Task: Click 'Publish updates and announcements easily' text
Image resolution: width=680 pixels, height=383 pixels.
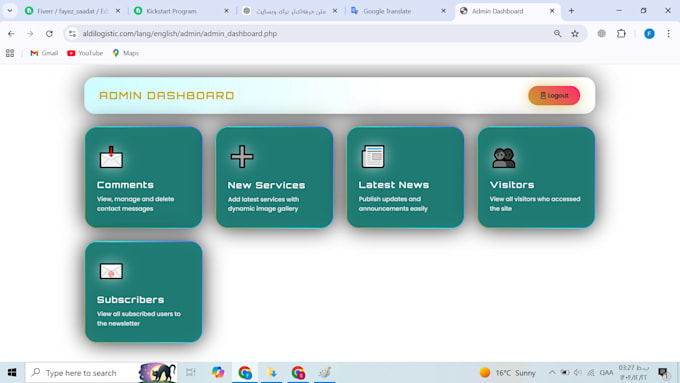Action: pyautogui.click(x=393, y=204)
